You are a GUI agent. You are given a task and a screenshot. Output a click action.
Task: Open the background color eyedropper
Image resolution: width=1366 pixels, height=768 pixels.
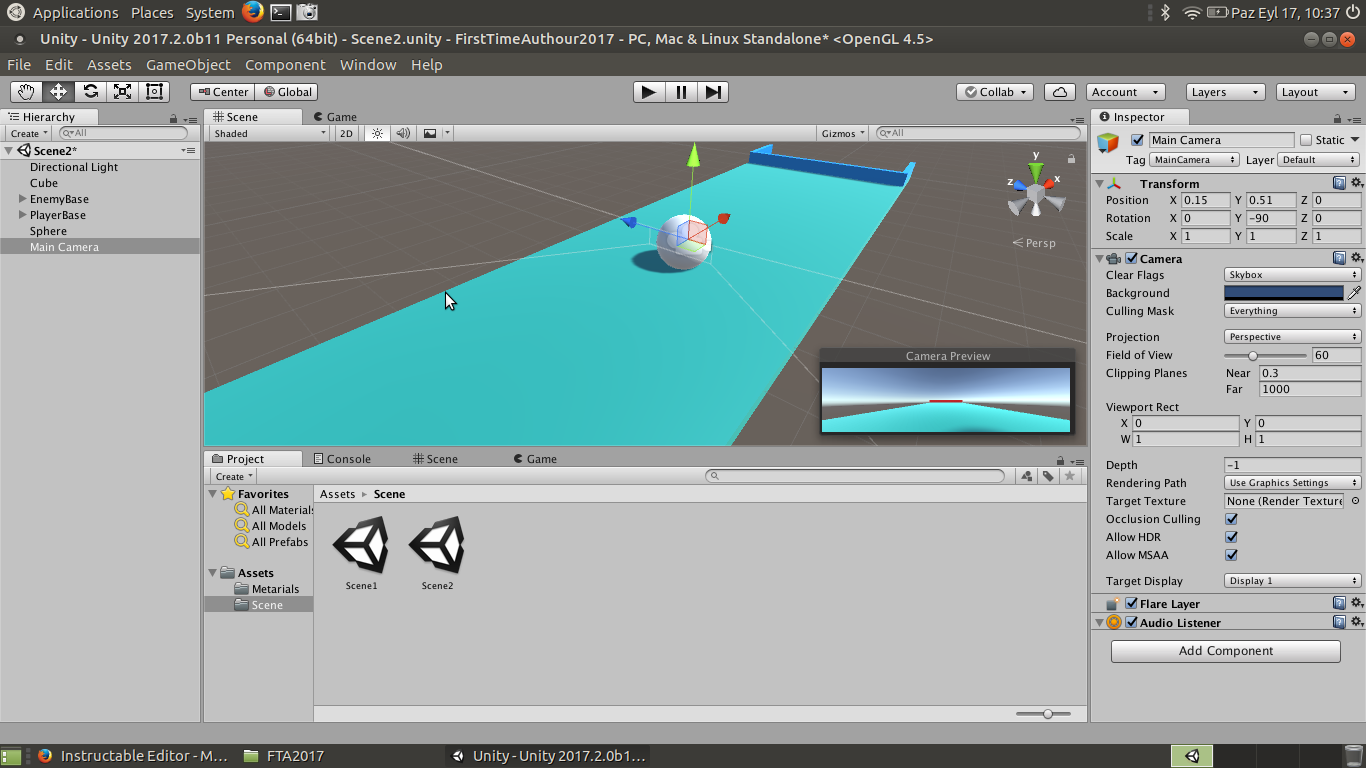click(x=1354, y=293)
